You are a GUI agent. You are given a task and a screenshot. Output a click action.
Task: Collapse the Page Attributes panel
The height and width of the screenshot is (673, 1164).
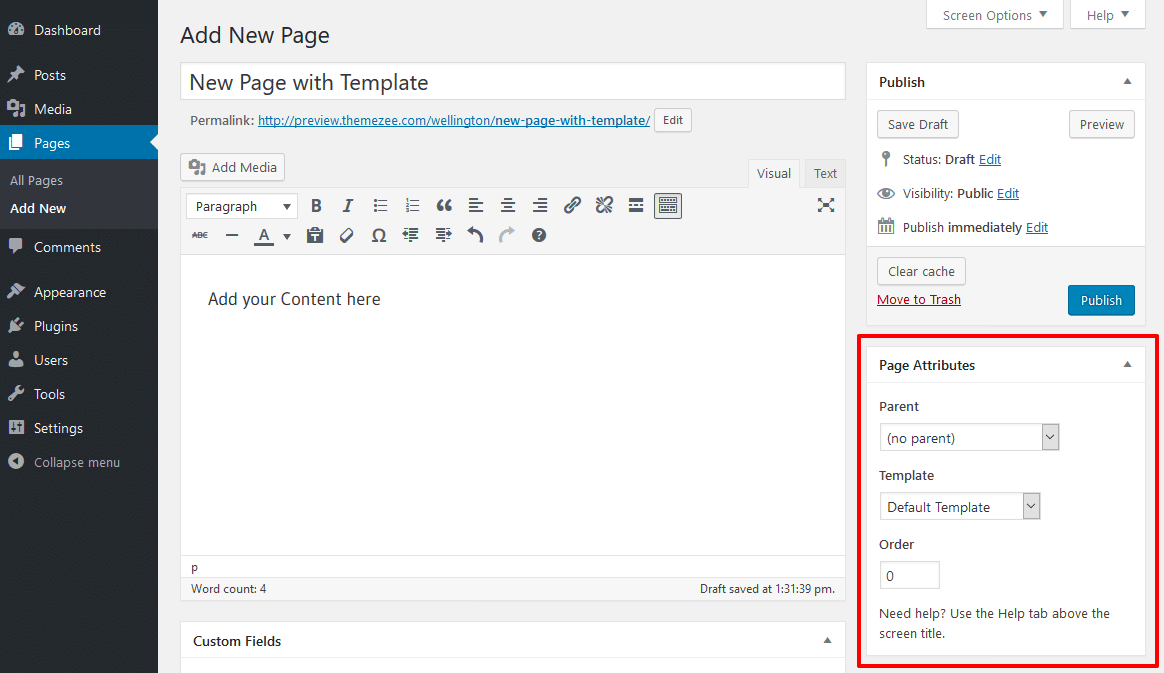tap(1127, 364)
